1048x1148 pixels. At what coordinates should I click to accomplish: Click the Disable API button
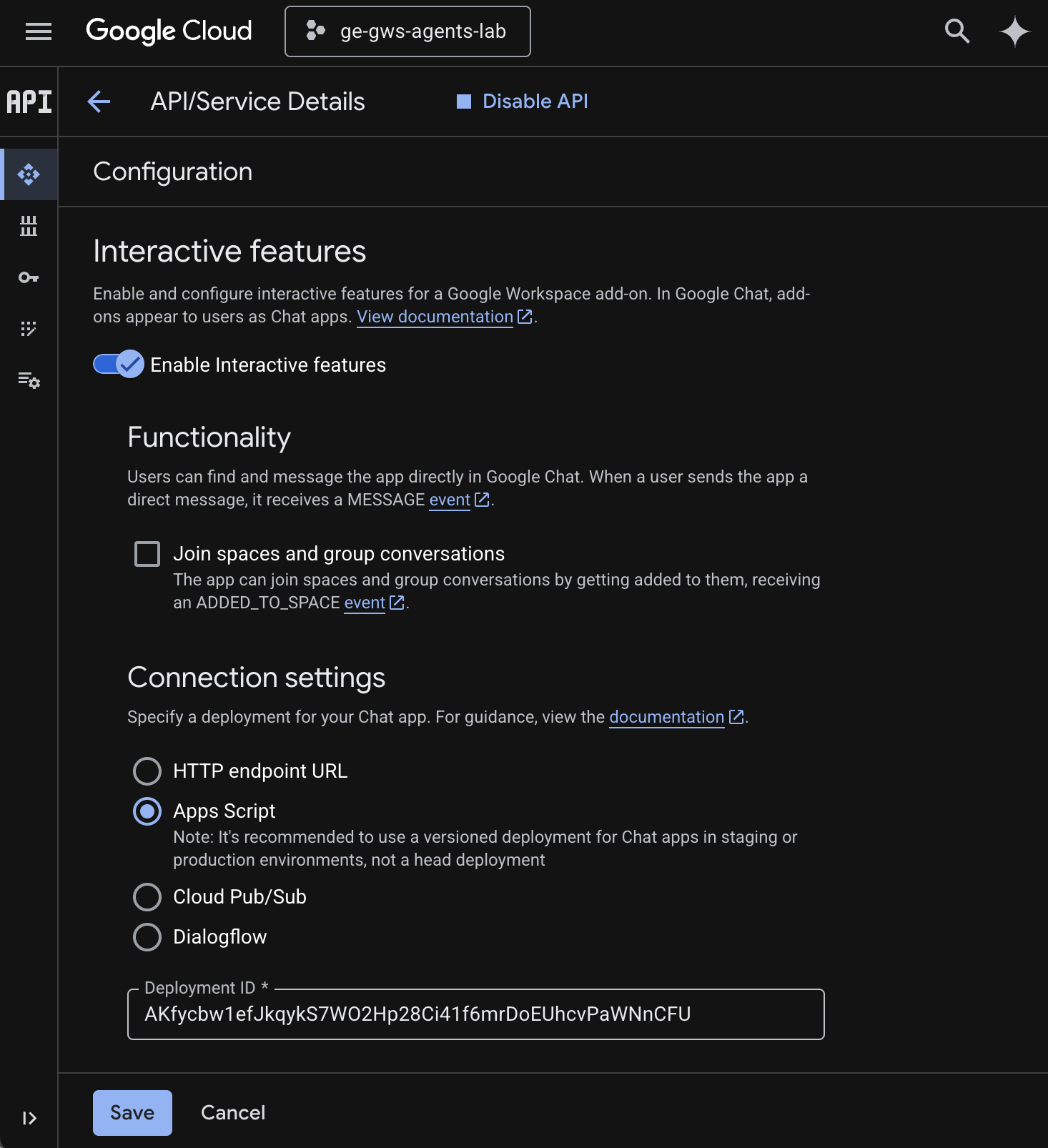click(523, 102)
